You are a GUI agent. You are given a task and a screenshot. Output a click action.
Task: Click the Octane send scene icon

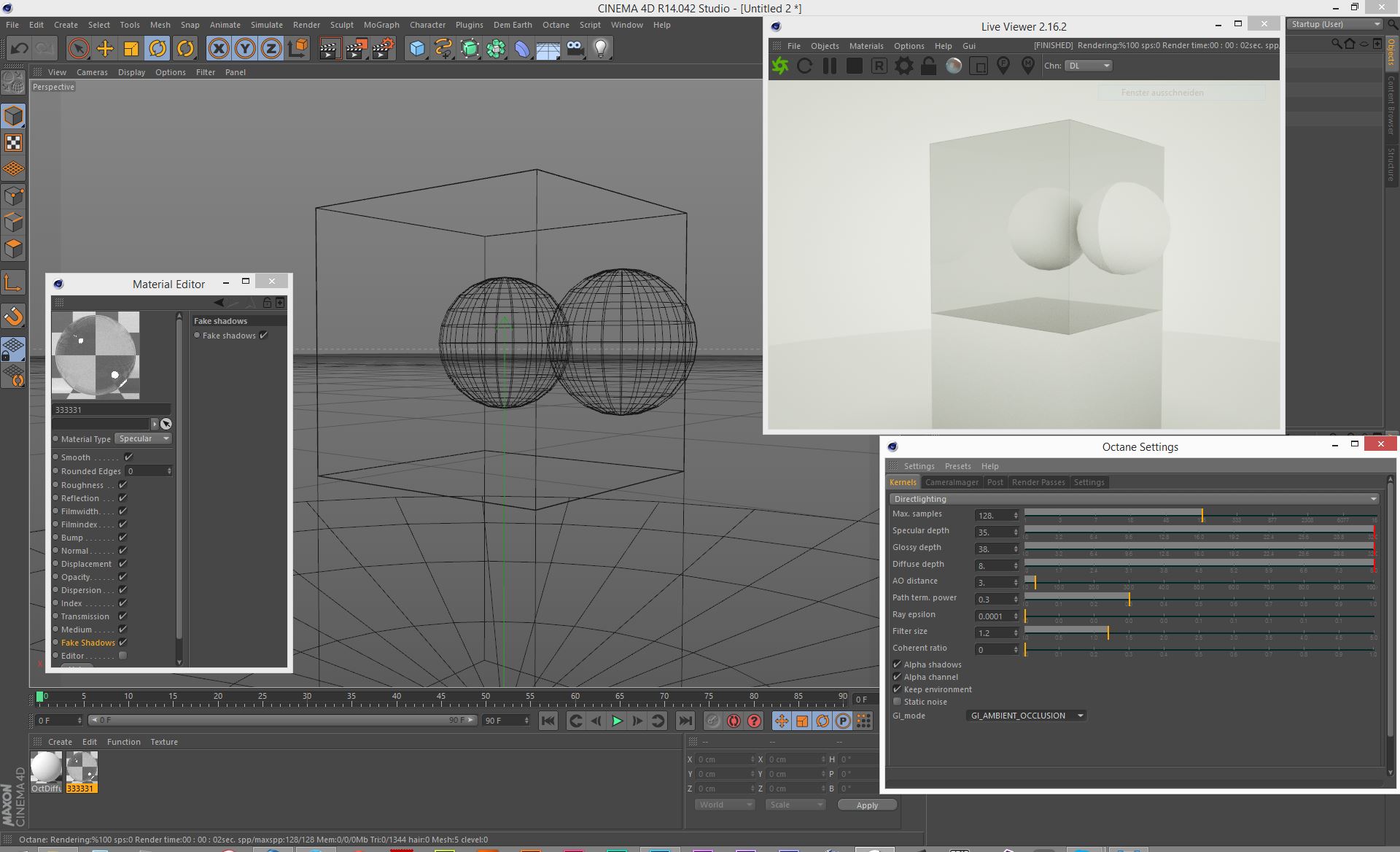tap(780, 66)
